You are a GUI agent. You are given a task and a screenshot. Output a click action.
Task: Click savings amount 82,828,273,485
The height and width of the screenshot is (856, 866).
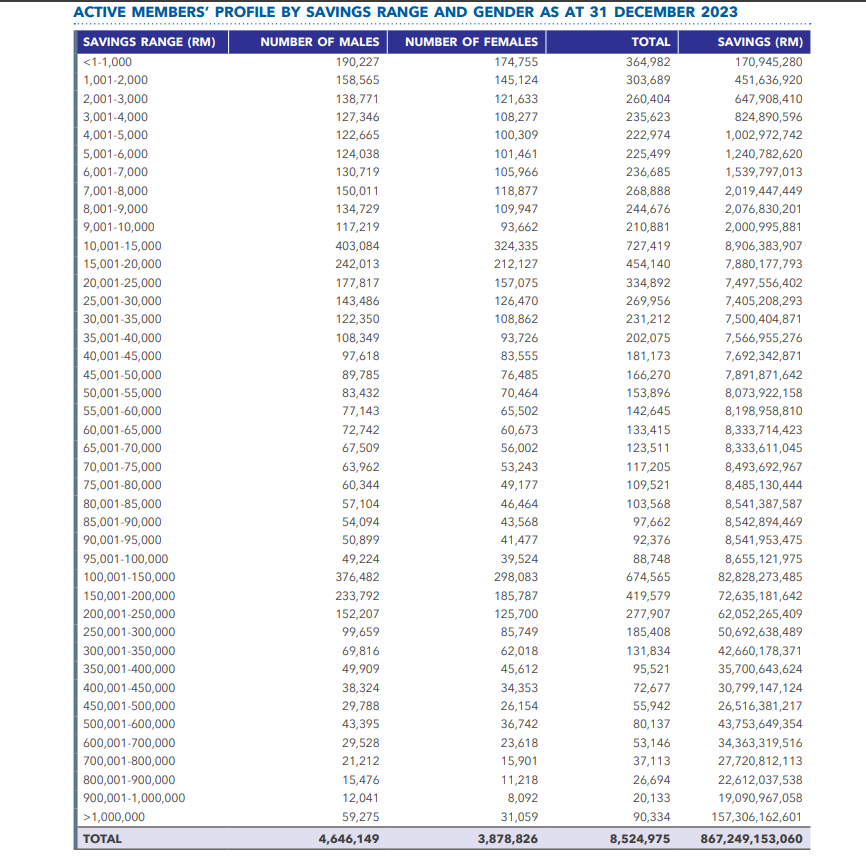[760, 577]
